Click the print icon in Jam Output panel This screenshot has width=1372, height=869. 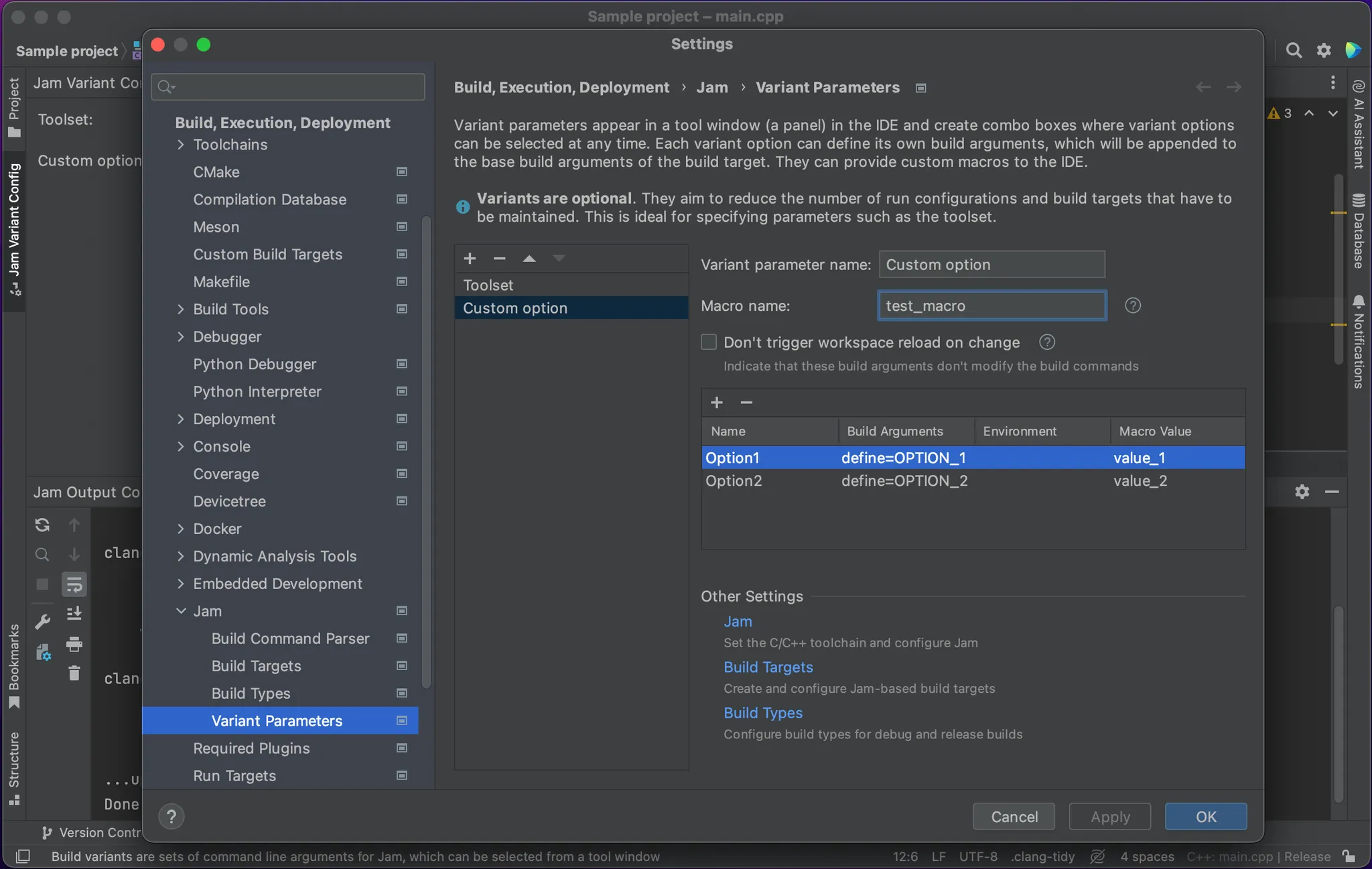(x=74, y=645)
